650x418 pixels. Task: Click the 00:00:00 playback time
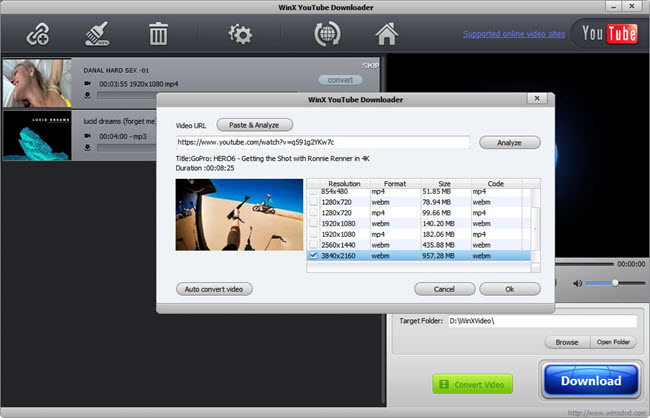[631, 264]
